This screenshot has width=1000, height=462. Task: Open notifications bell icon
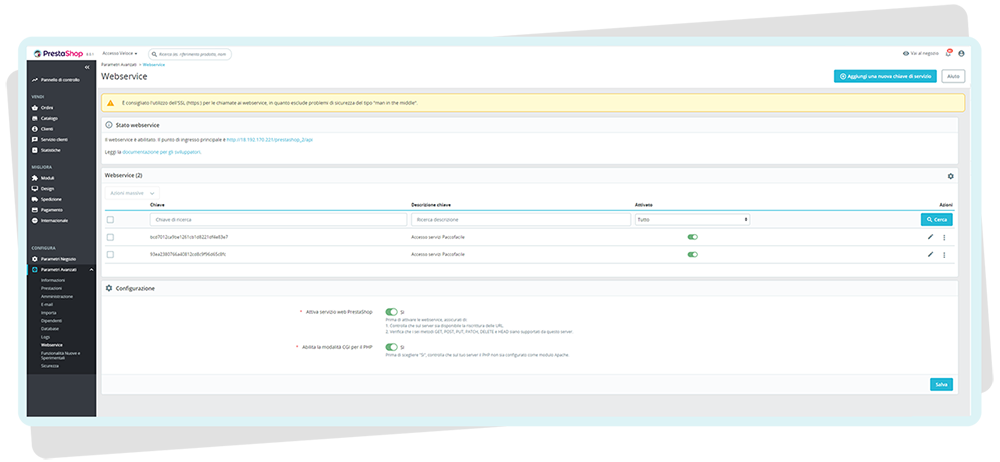948,54
